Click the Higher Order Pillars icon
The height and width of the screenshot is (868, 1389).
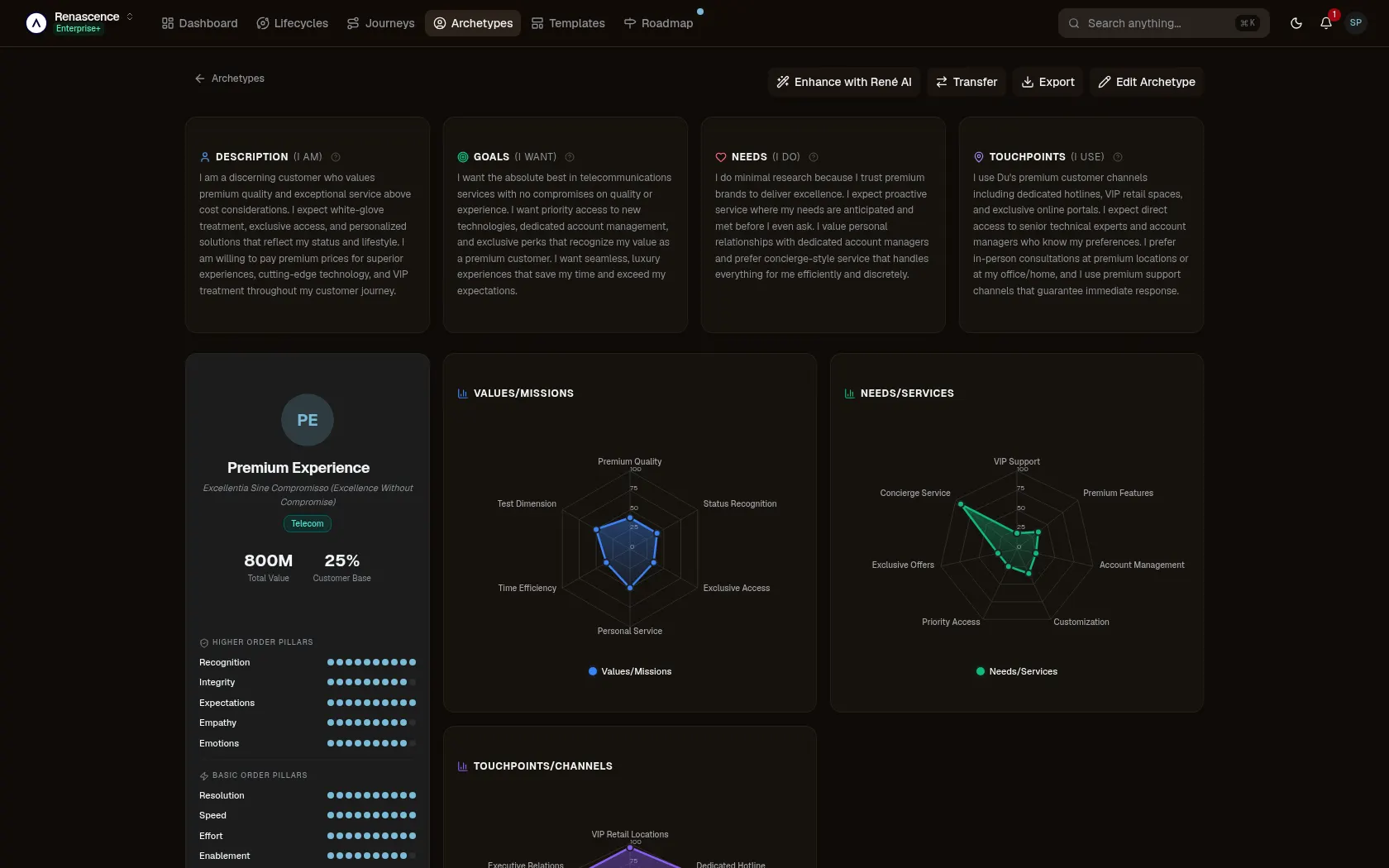click(204, 642)
